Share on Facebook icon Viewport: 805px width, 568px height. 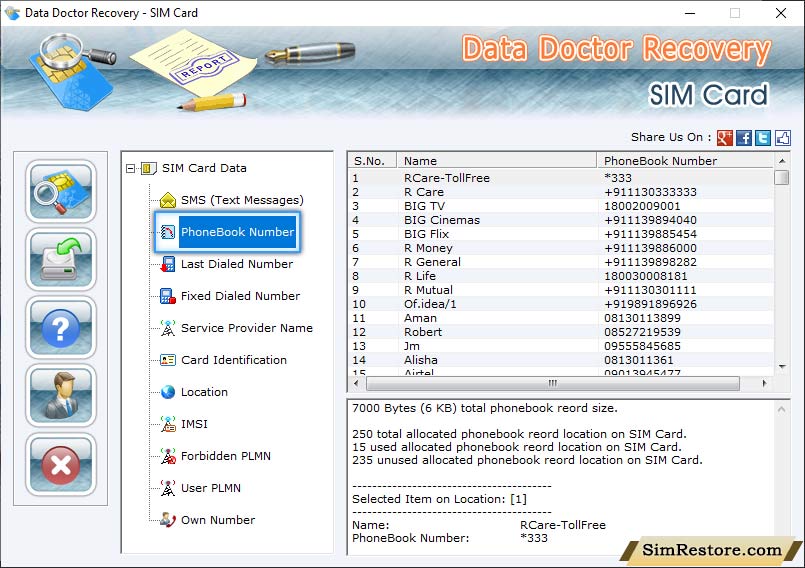pos(743,138)
